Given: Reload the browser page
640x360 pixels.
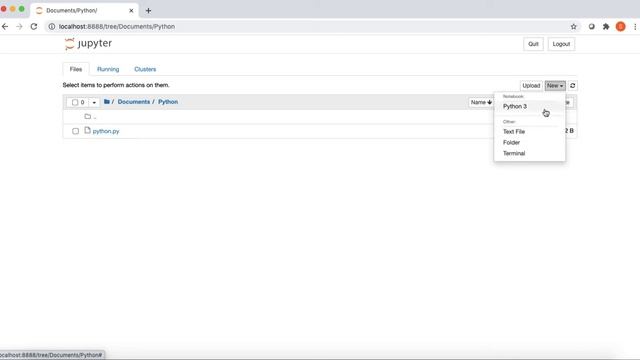Looking at the screenshot, I should (34, 27).
